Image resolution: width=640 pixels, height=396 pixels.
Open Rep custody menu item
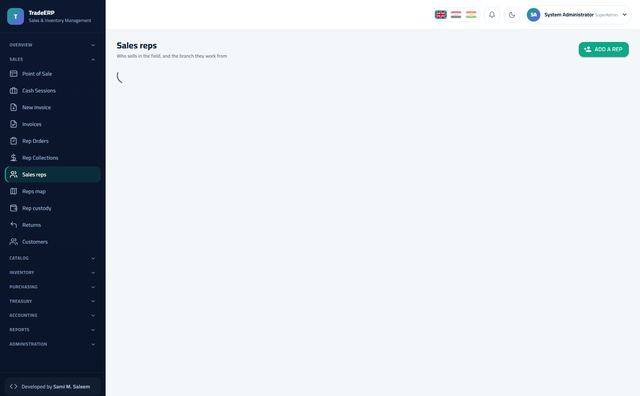click(x=53, y=208)
